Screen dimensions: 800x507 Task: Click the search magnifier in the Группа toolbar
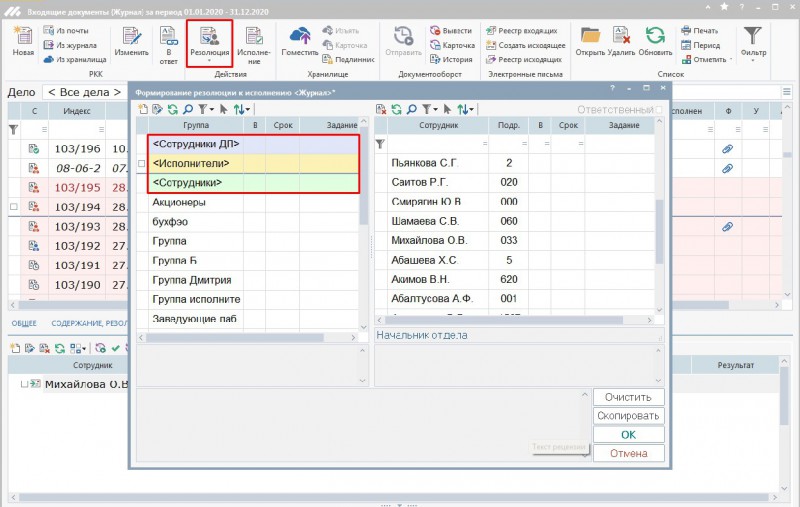click(x=188, y=109)
